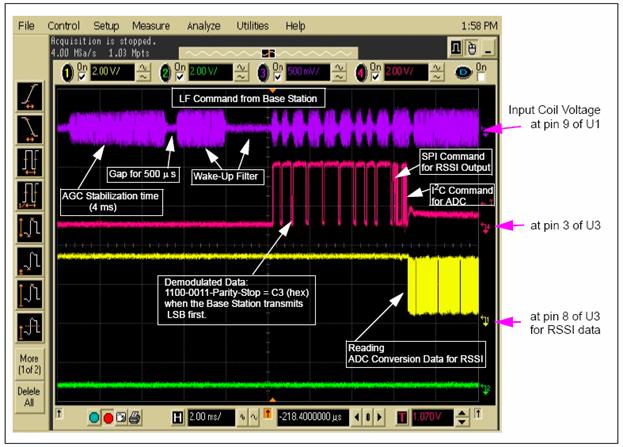
Task: Toggle the channel 3 On checkbox
Action: click(x=277, y=77)
